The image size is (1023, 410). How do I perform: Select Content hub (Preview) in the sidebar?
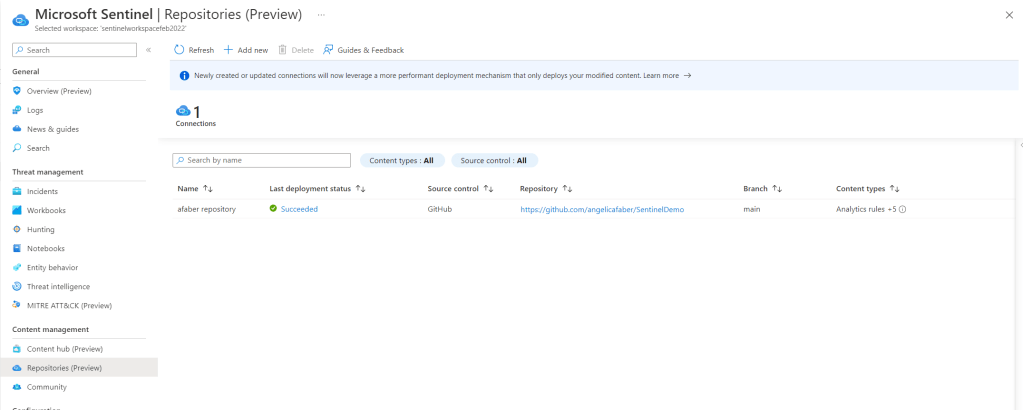(x=64, y=348)
